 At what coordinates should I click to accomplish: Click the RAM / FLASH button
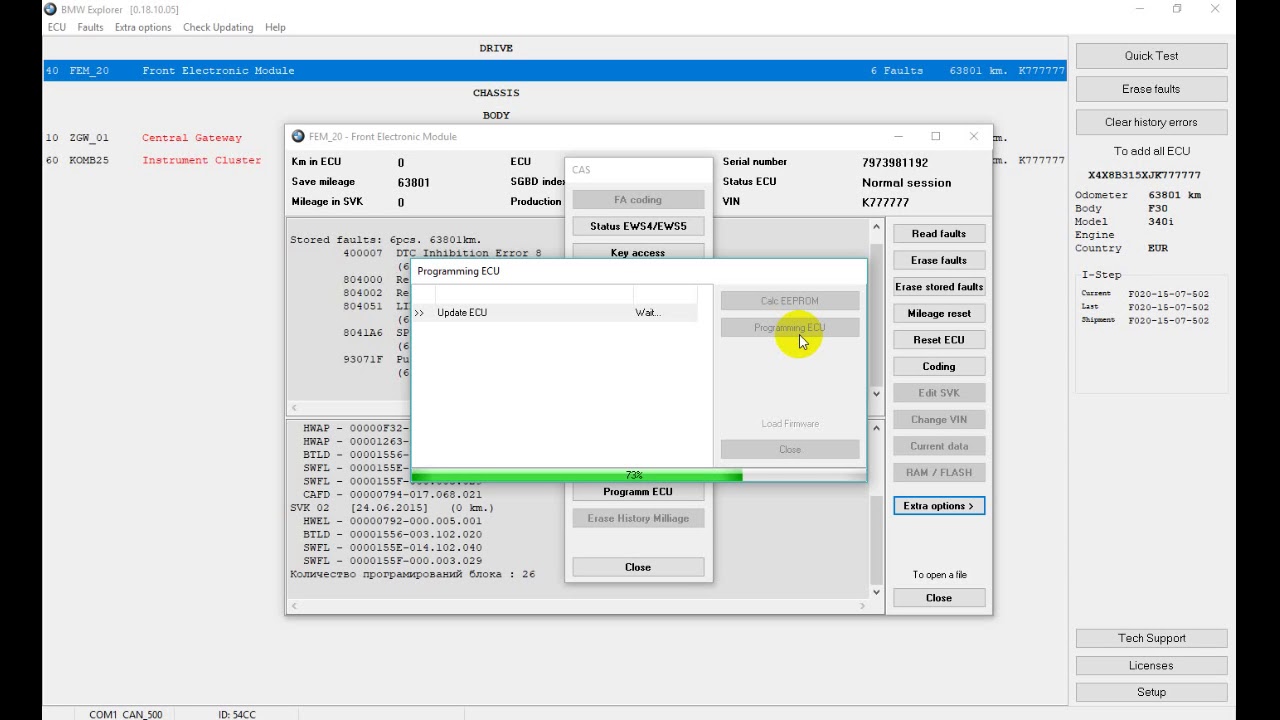pos(939,472)
